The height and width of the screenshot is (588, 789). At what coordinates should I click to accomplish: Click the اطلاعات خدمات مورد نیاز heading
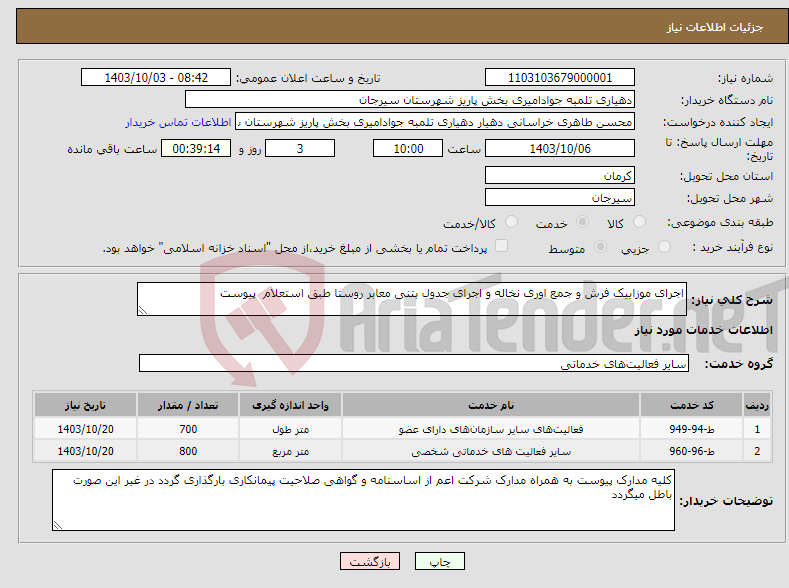pos(703,330)
